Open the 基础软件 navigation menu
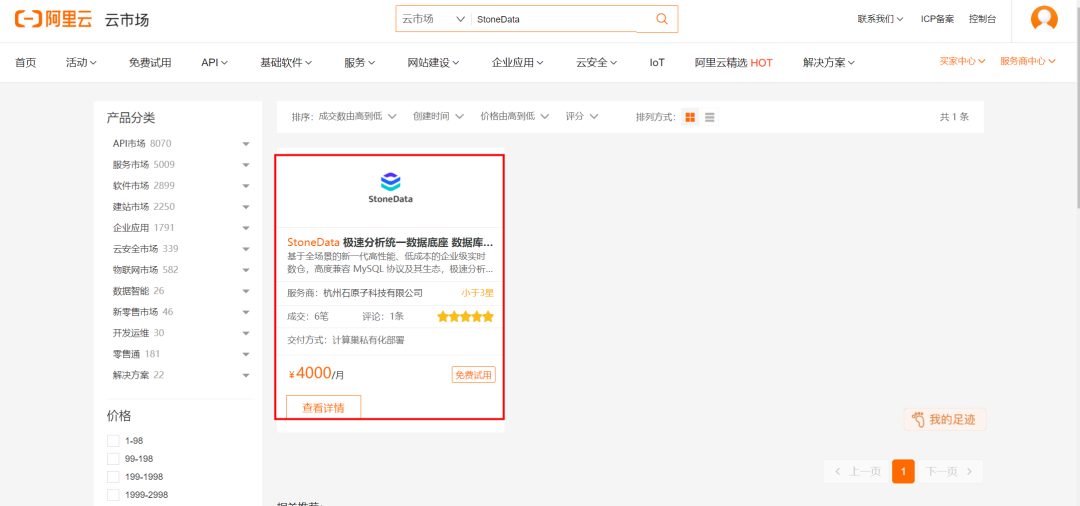The width and height of the screenshot is (1080, 506). pyautogui.click(x=287, y=63)
